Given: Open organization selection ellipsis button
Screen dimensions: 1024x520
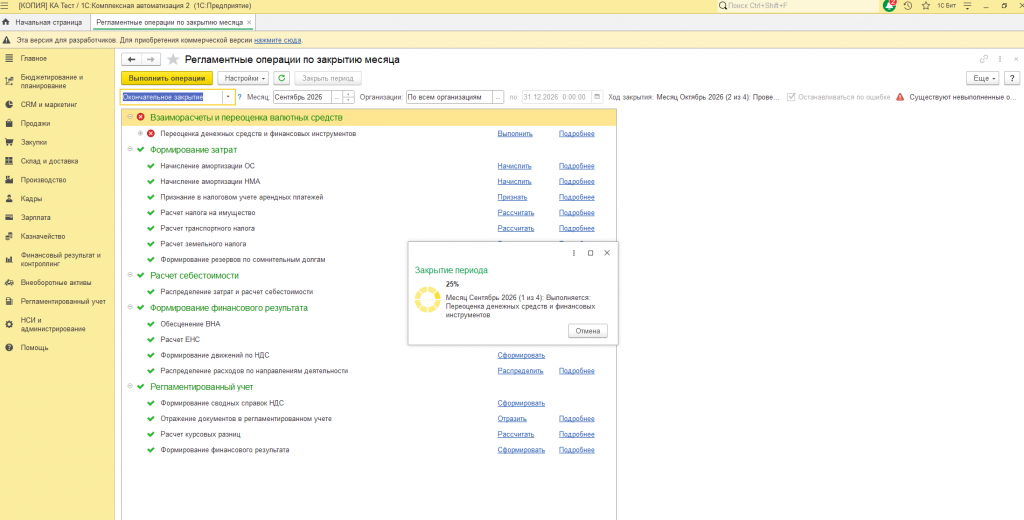Looking at the screenshot, I should click(x=499, y=97).
